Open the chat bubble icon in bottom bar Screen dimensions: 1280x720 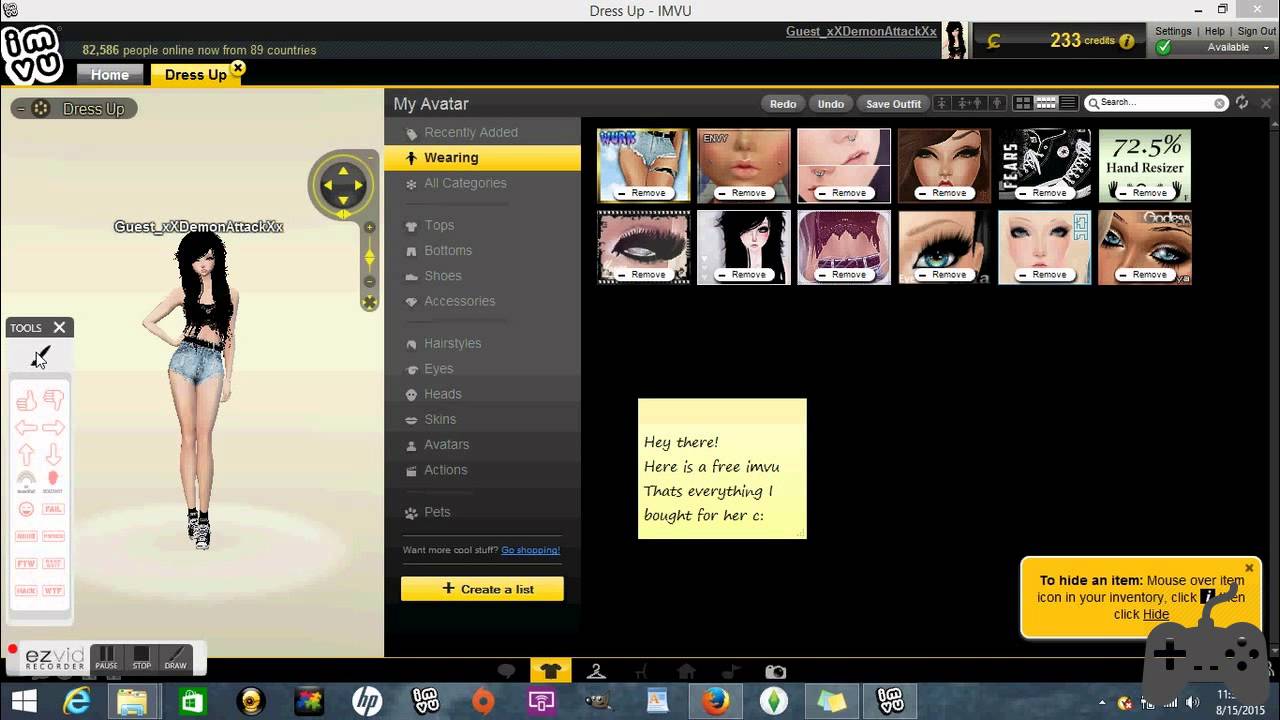[507, 671]
